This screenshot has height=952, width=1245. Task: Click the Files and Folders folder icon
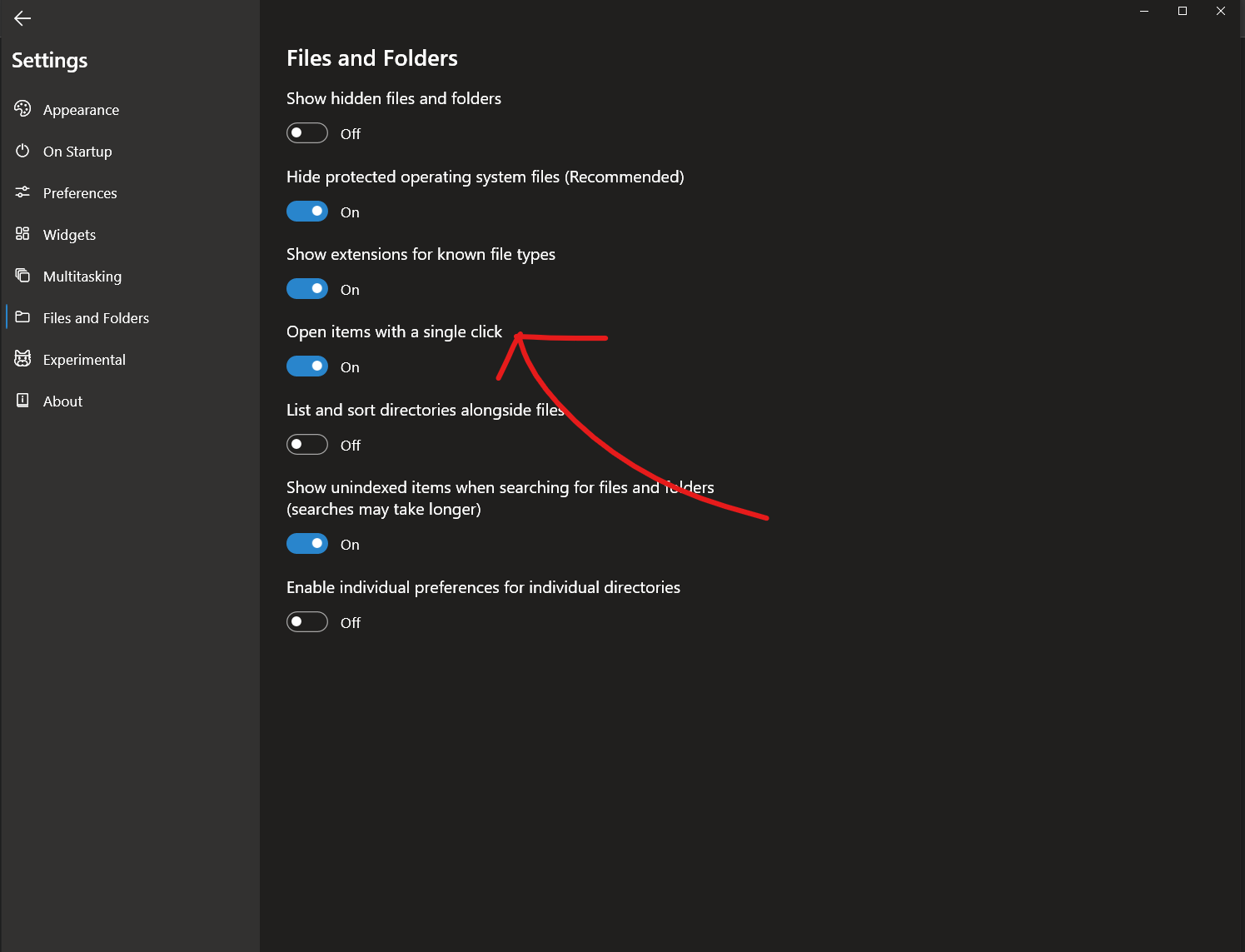coord(22,317)
